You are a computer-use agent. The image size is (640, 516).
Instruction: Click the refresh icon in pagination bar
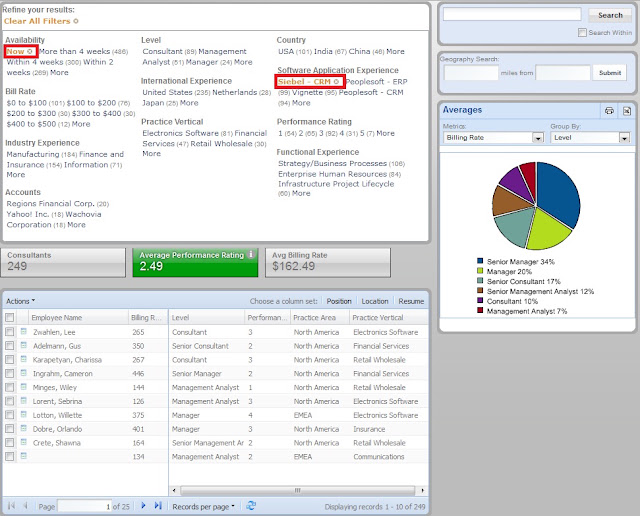(251, 506)
